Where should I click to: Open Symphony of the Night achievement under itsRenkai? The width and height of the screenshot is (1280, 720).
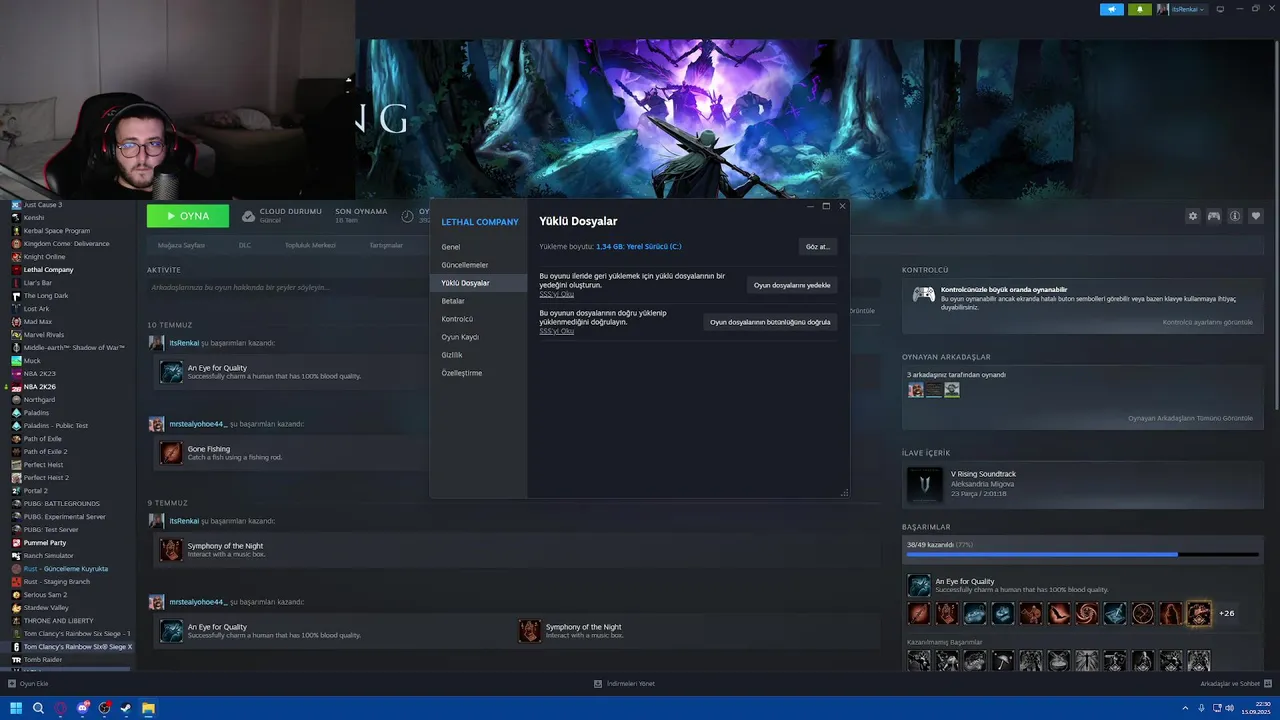click(x=171, y=550)
